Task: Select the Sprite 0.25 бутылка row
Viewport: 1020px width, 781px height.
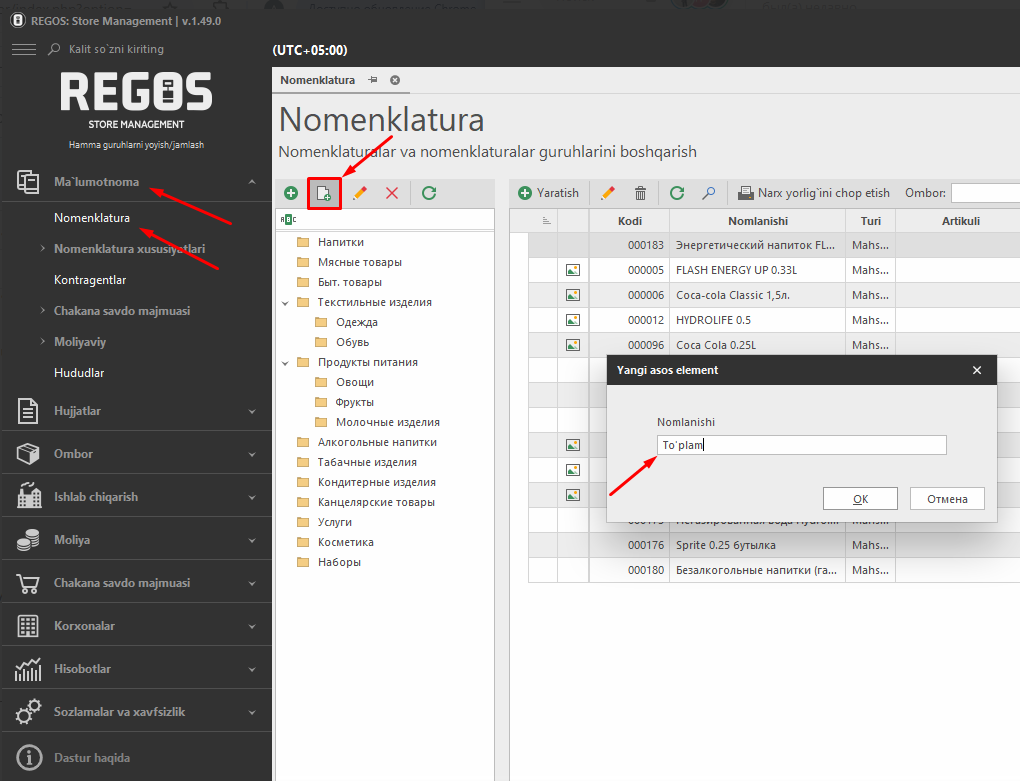Action: click(774, 545)
